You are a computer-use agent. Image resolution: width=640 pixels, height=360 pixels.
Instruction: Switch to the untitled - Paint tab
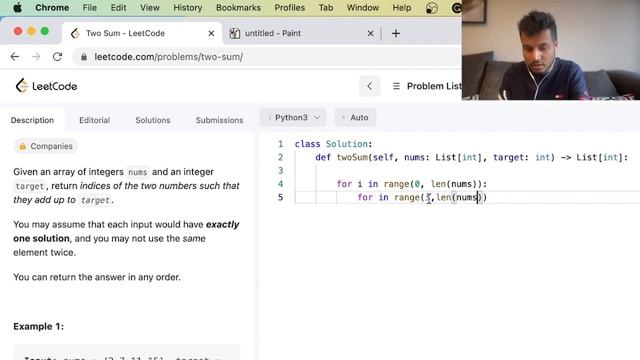pos(302,33)
